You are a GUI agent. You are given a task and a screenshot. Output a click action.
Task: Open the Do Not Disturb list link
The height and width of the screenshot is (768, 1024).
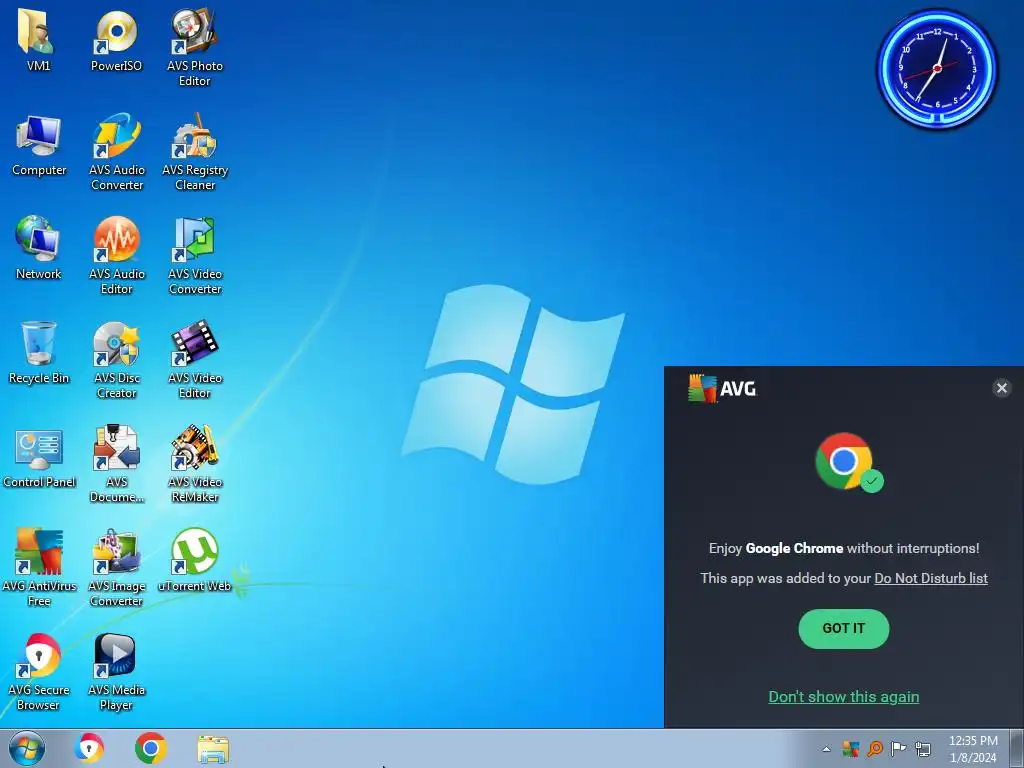click(931, 578)
